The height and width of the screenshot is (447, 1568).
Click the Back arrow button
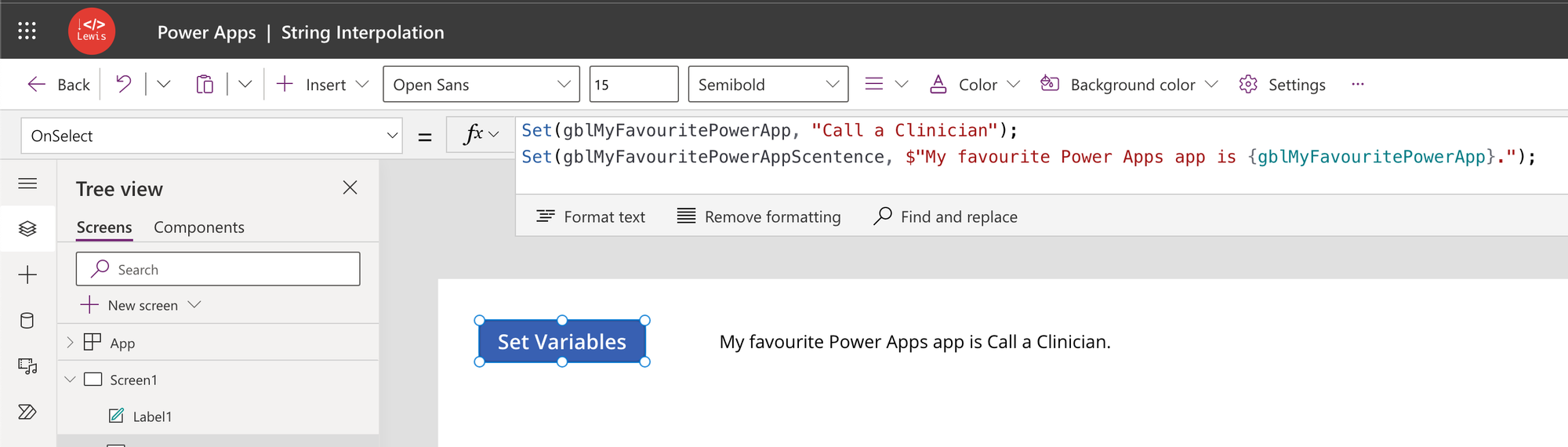tap(59, 85)
